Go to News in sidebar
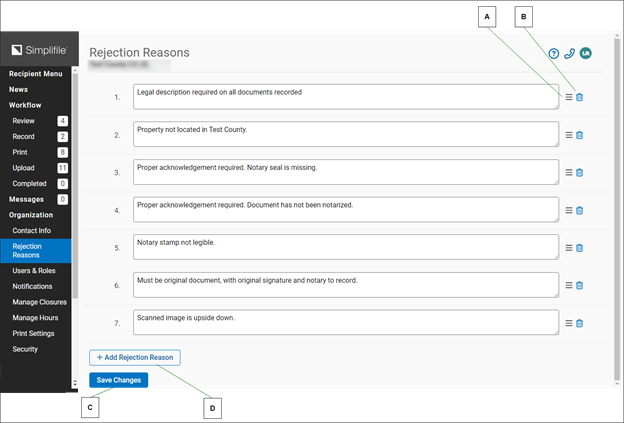624x423 pixels. point(18,90)
